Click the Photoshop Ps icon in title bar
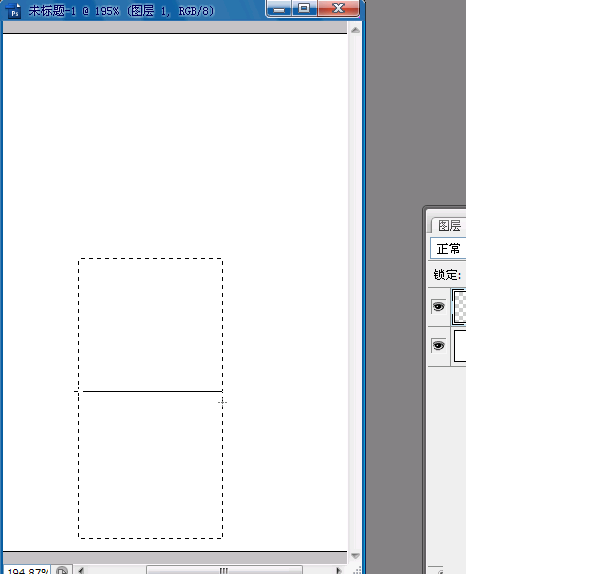This screenshot has width=595, height=574. coord(13,10)
